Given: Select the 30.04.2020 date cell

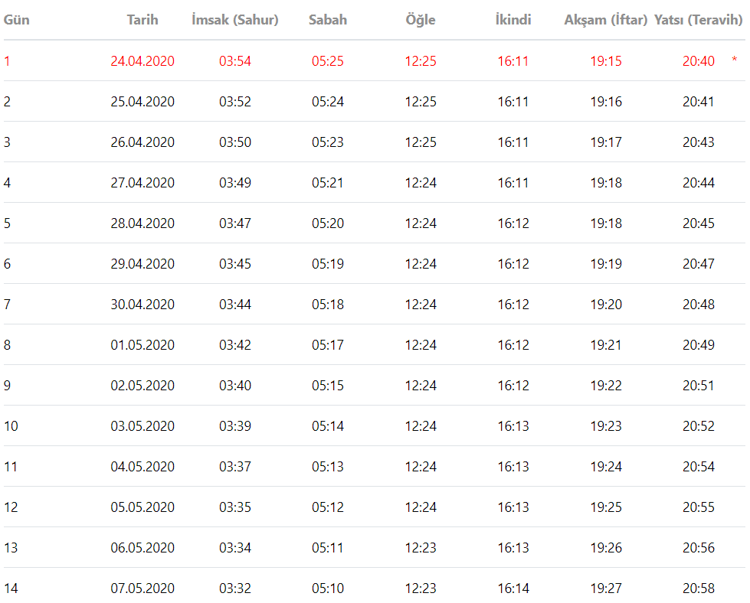Looking at the screenshot, I should 142,304.
